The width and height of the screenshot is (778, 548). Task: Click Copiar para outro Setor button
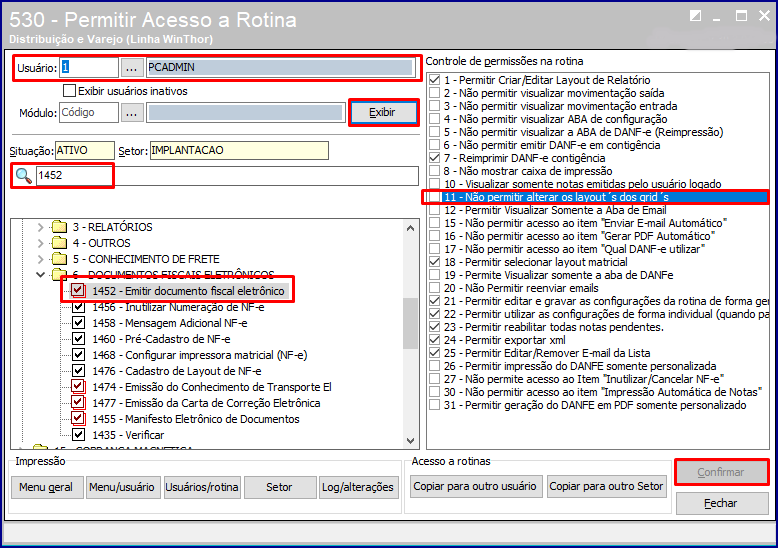tap(606, 486)
